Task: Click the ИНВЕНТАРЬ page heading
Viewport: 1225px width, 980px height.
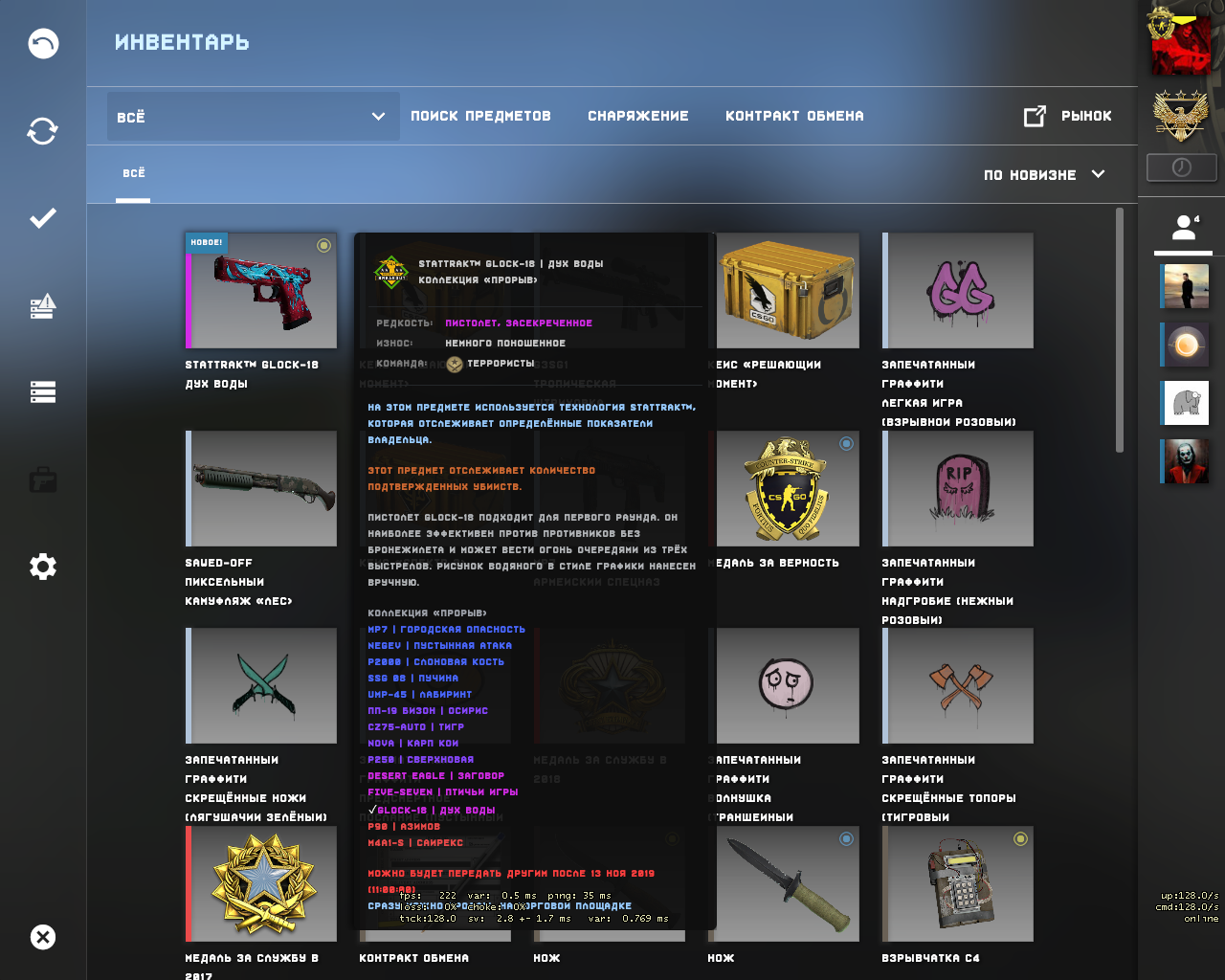Action: click(182, 42)
